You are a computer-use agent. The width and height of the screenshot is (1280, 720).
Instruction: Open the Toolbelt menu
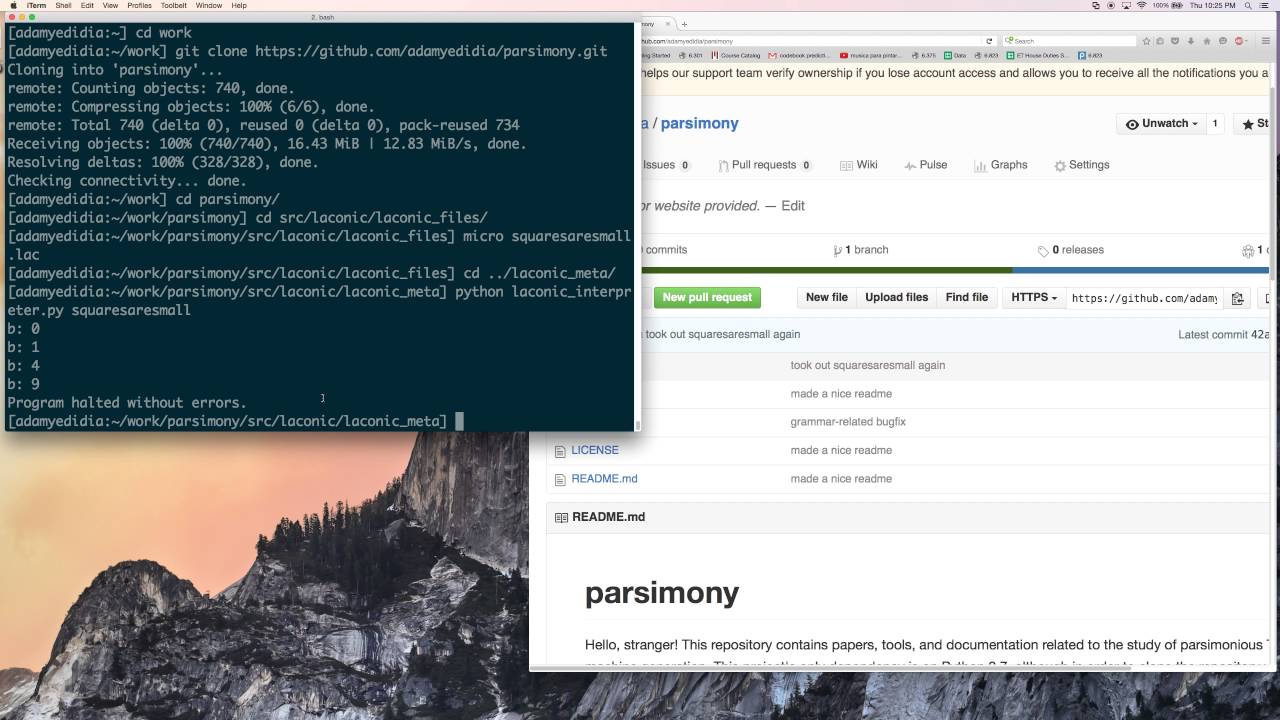174,5
